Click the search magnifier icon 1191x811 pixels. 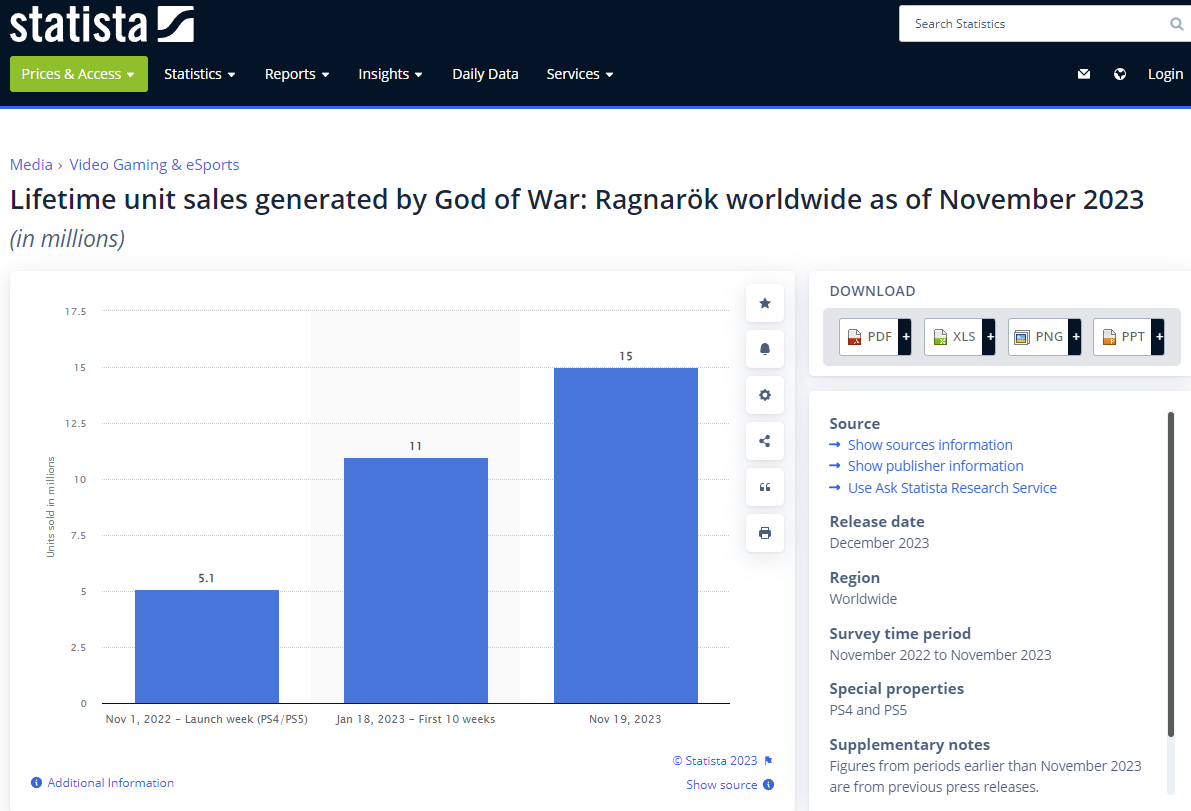[x=1177, y=24]
